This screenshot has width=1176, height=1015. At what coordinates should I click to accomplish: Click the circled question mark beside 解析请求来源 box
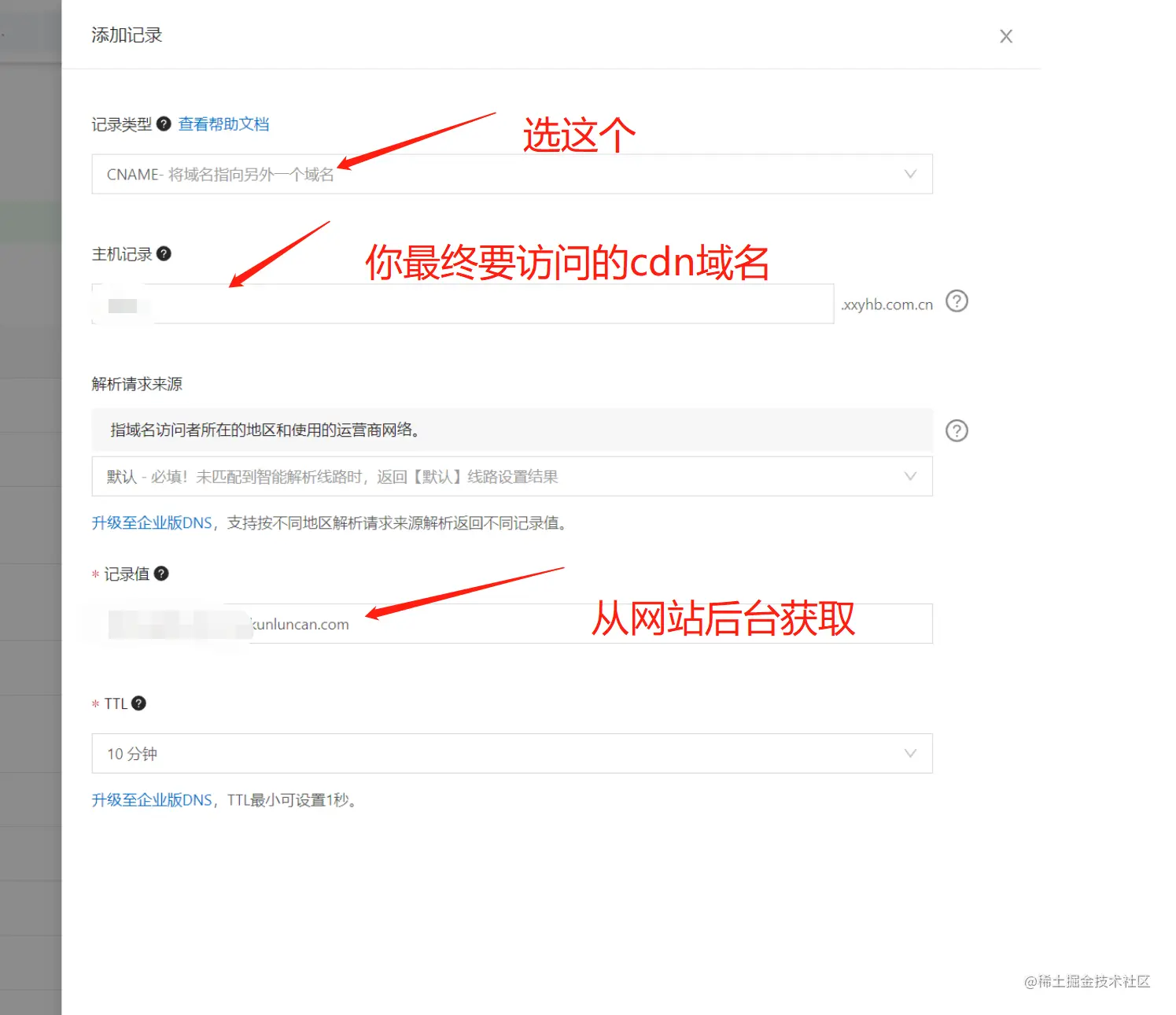[x=957, y=430]
